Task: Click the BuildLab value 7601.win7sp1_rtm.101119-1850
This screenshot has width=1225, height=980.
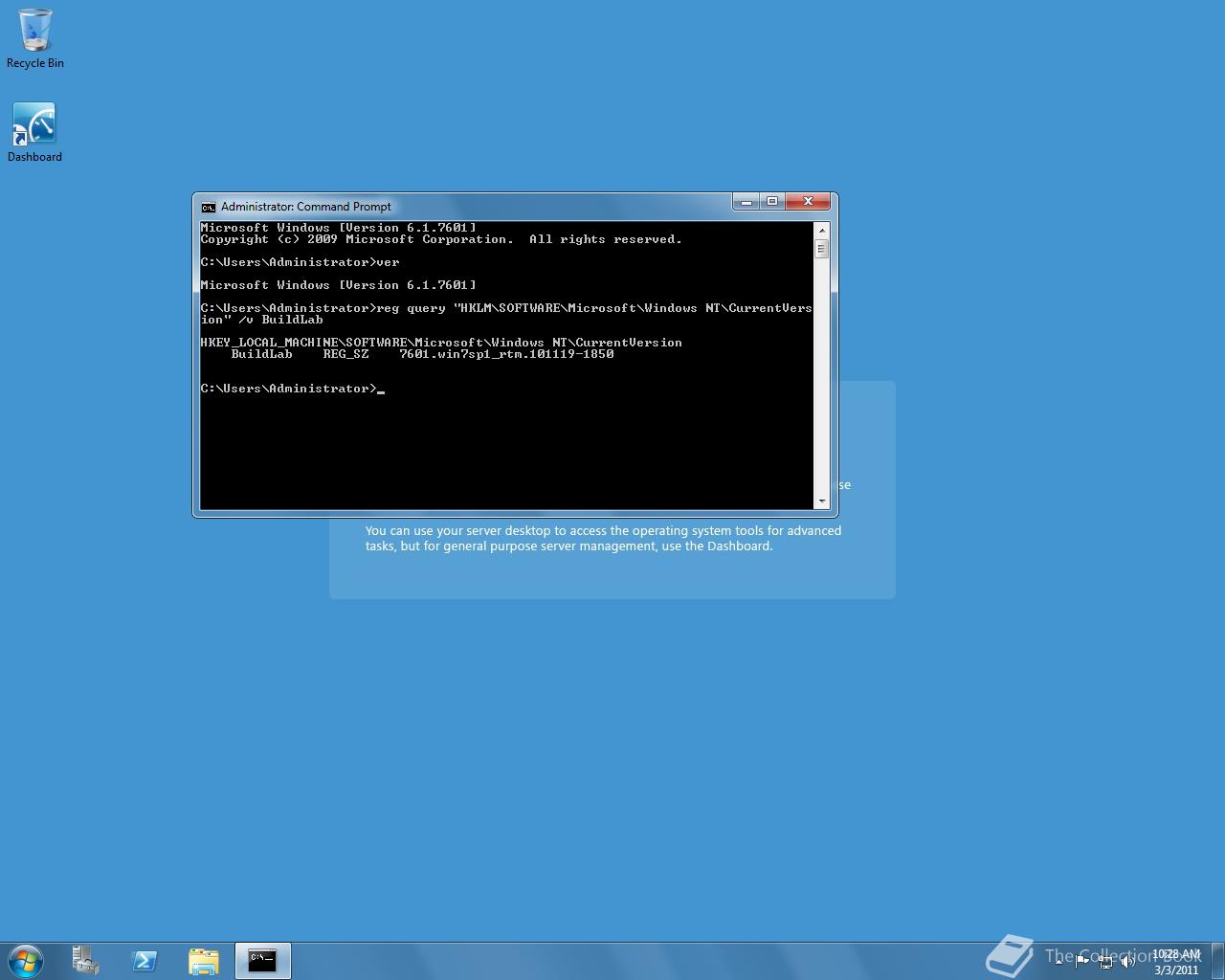Action: (x=506, y=354)
